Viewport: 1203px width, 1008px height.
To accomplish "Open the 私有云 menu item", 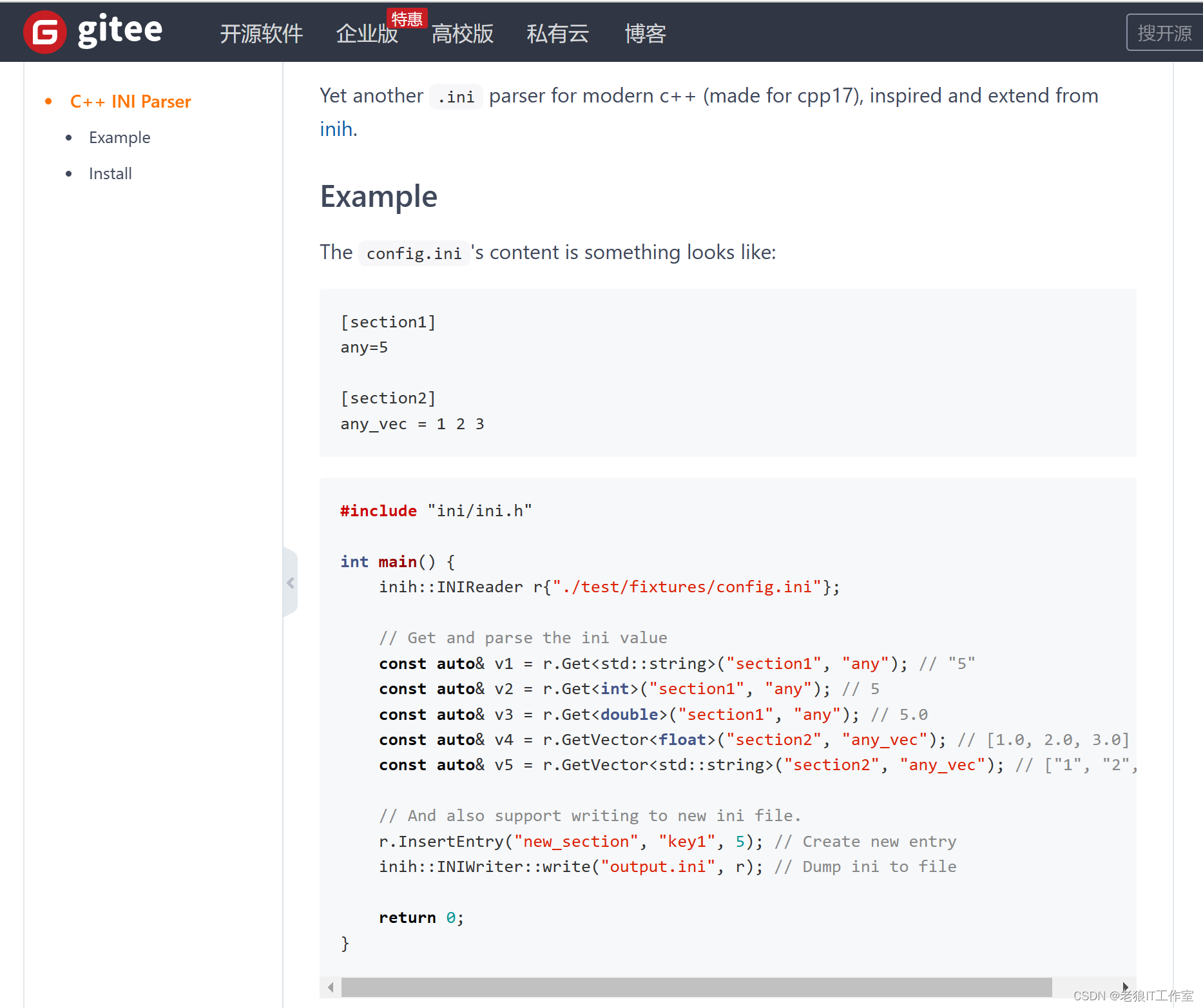I will 557,34.
